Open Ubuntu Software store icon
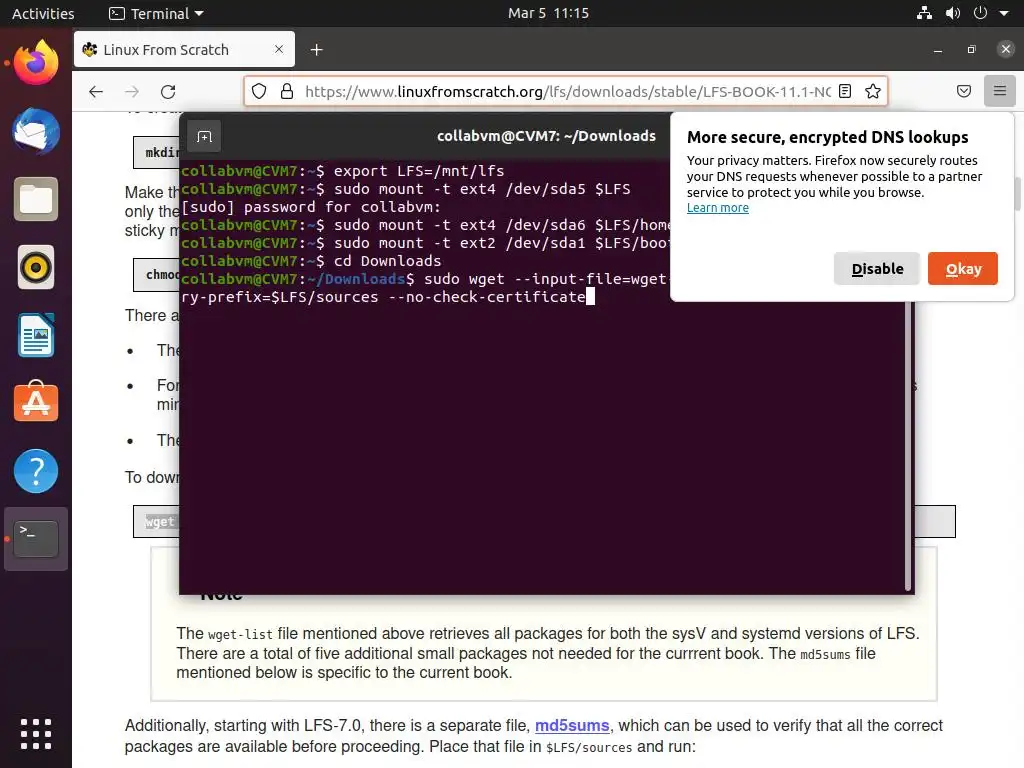 36,402
